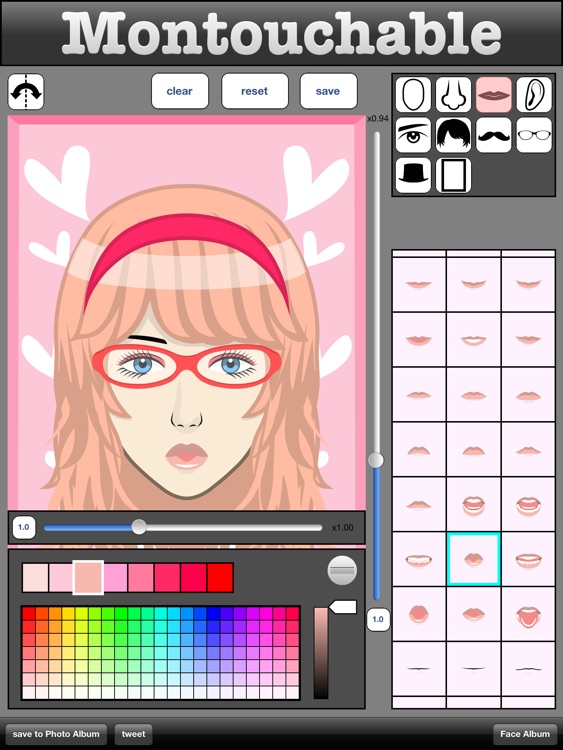563x750 pixels.
Task: Reset vertical scale with 1.0 button
Action: [x=378, y=619]
